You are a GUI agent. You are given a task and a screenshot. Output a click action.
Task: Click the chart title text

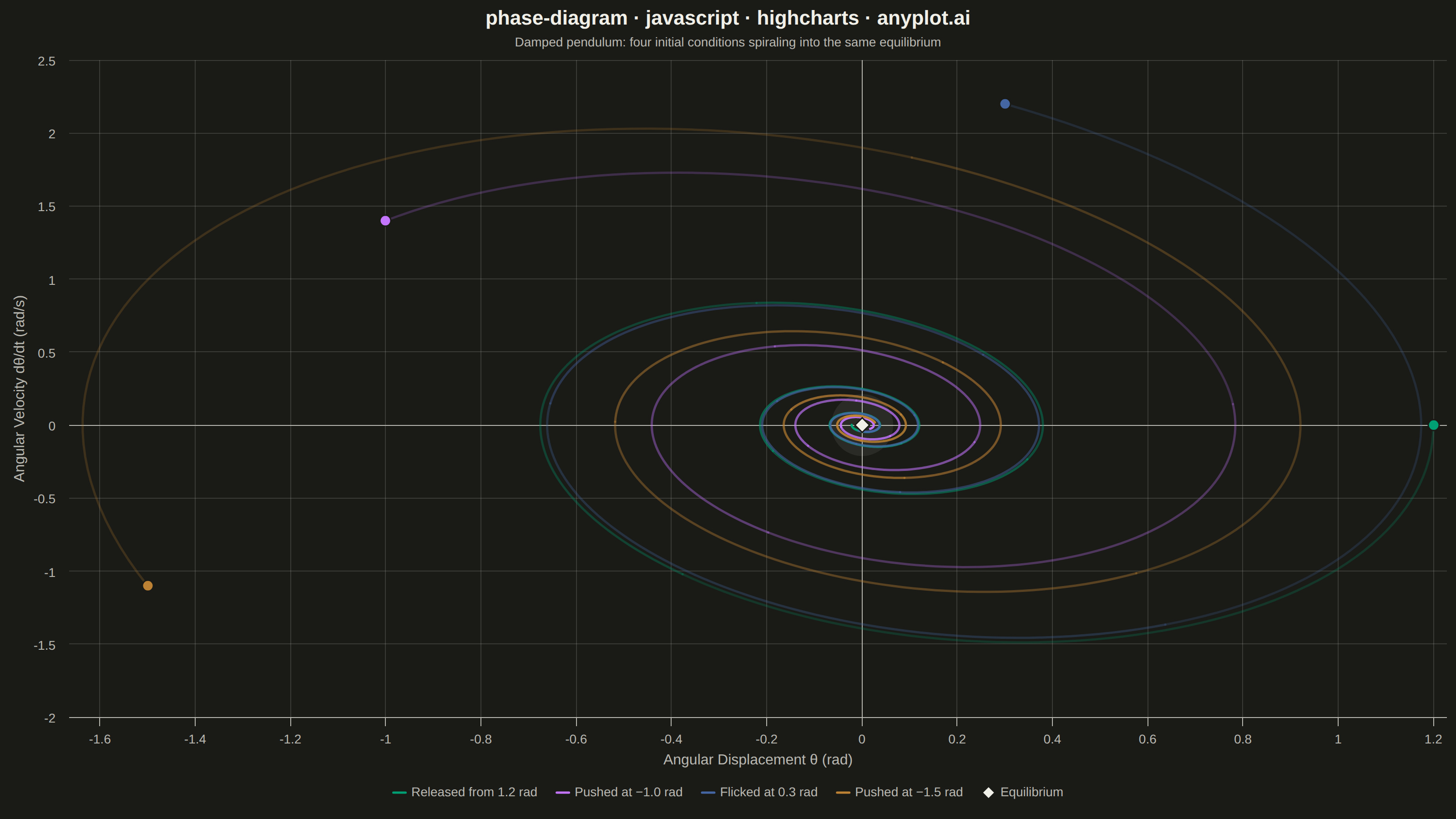pyautogui.click(x=728, y=18)
